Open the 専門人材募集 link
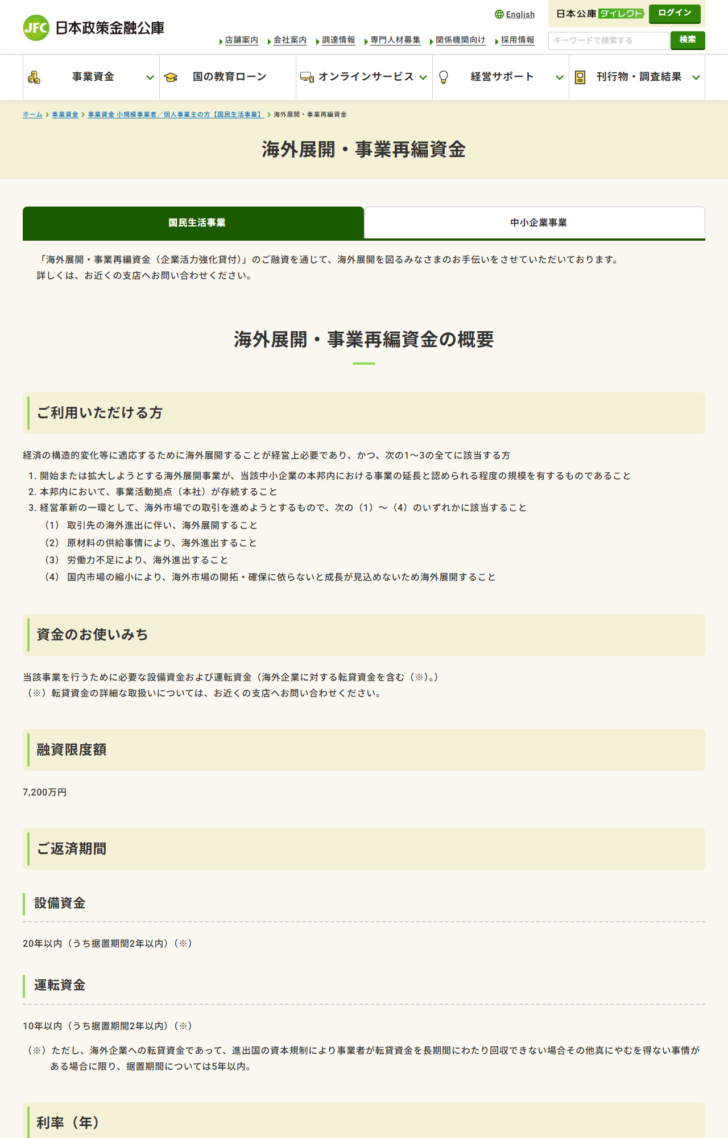 click(x=395, y=41)
